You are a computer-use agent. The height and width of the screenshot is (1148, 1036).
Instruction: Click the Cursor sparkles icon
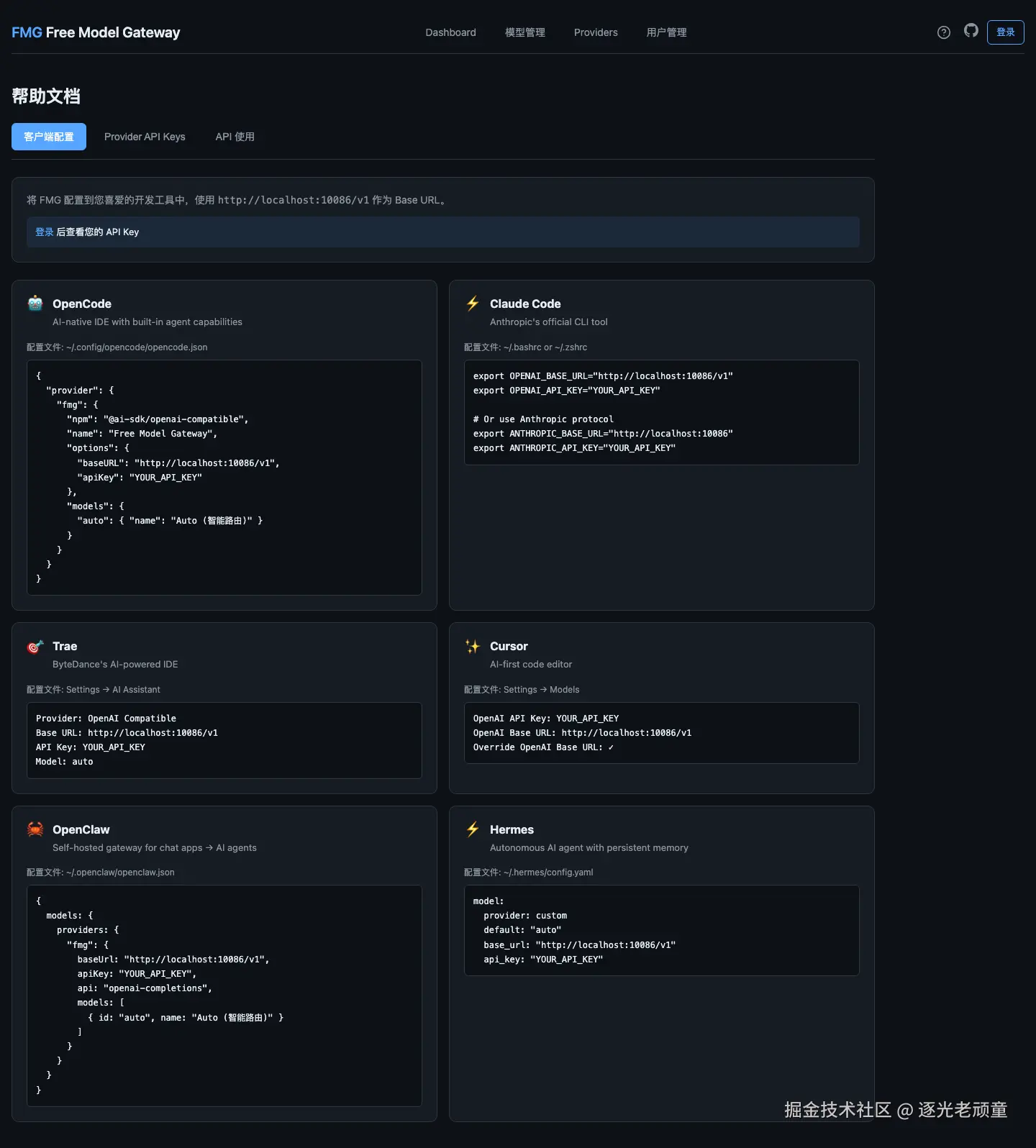pos(473,647)
